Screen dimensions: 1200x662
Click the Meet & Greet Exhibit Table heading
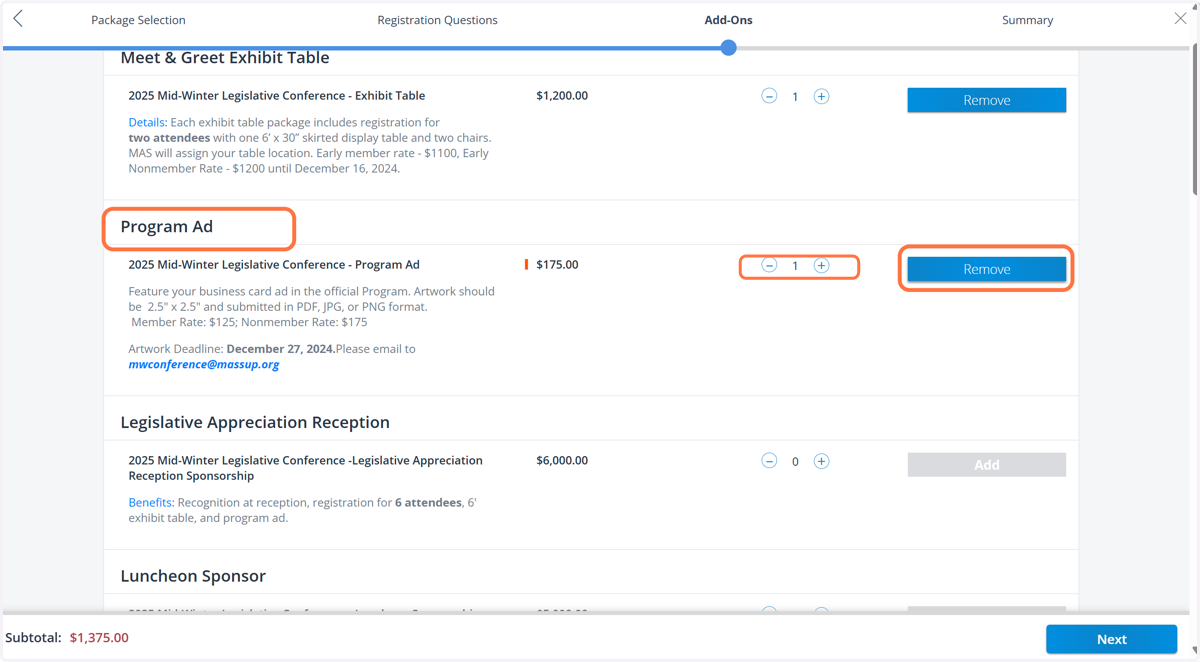click(225, 58)
